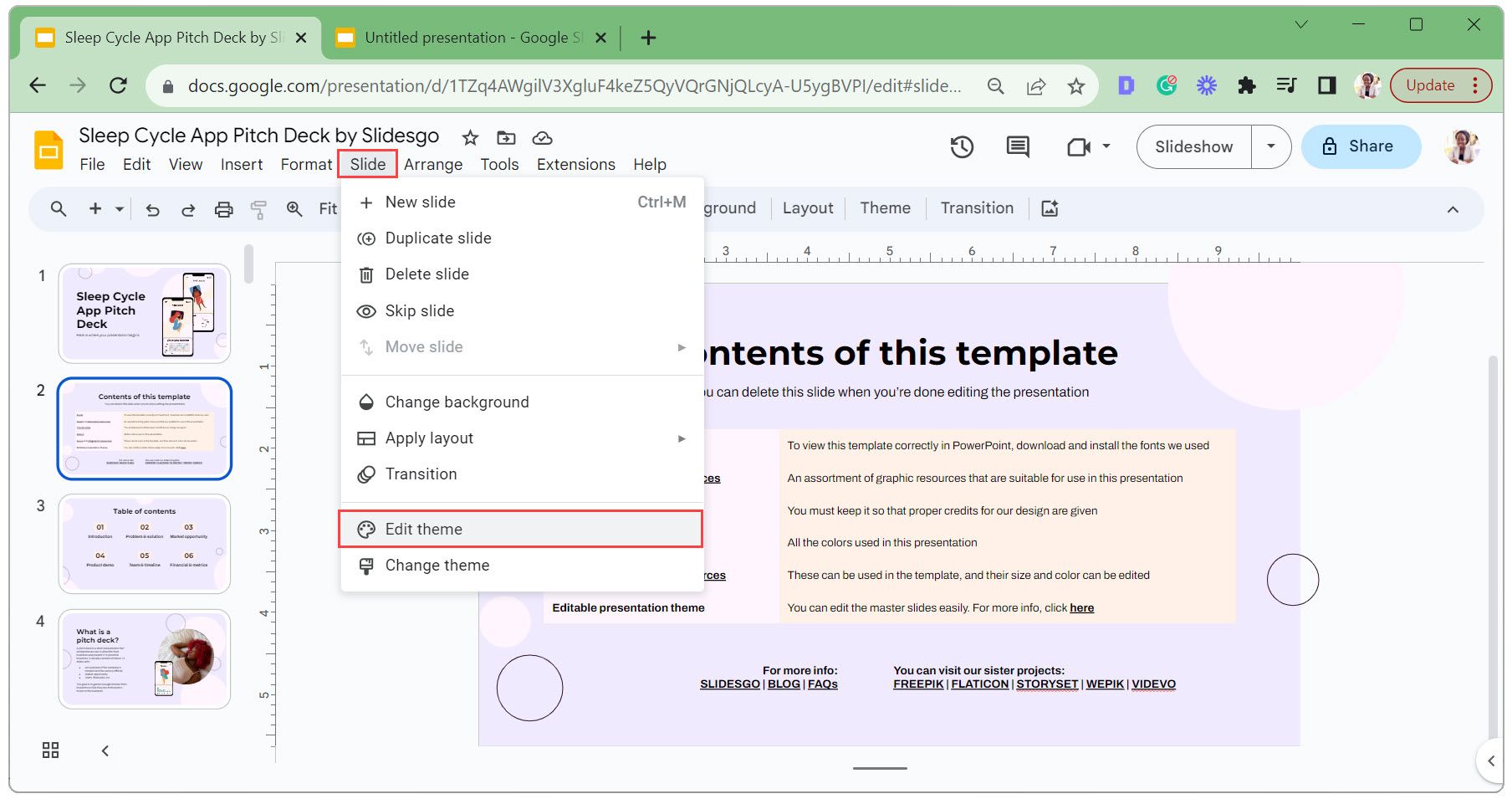Open new slide layout dropdown arrow
Image resolution: width=1512 pixels, height=799 pixels.
pos(120,209)
